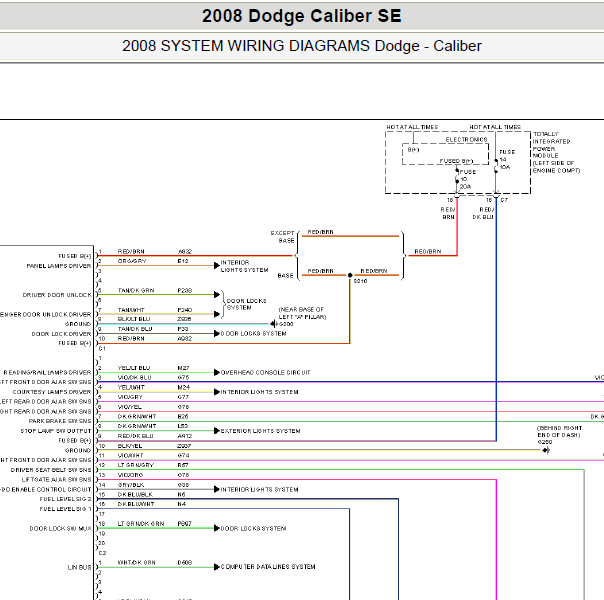Click the 'COURTESY LAMPS DRIVER' pin label
Screen dimensions: 604x600
pyautogui.click(x=52, y=392)
